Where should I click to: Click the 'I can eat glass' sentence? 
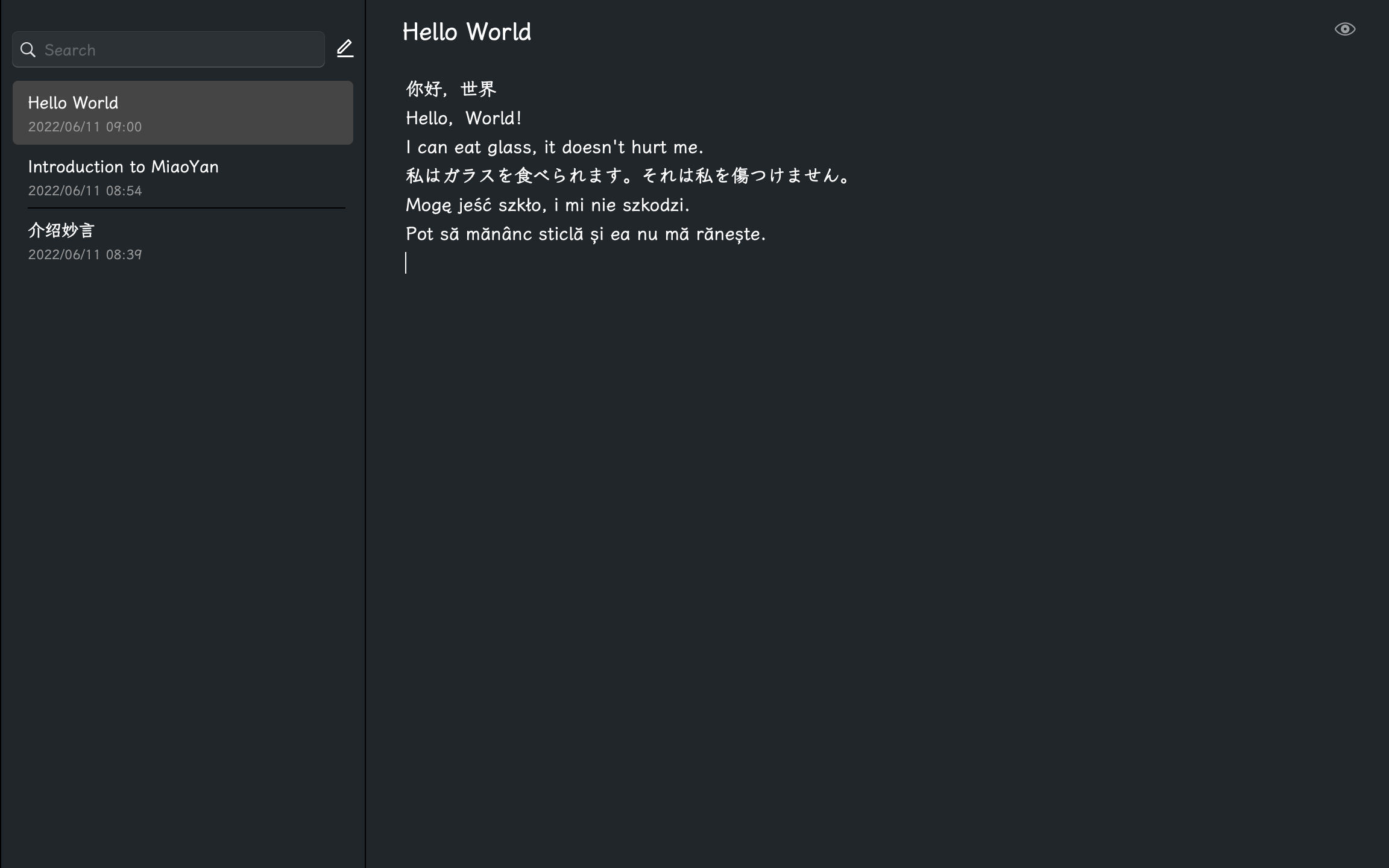click(554, 147)
